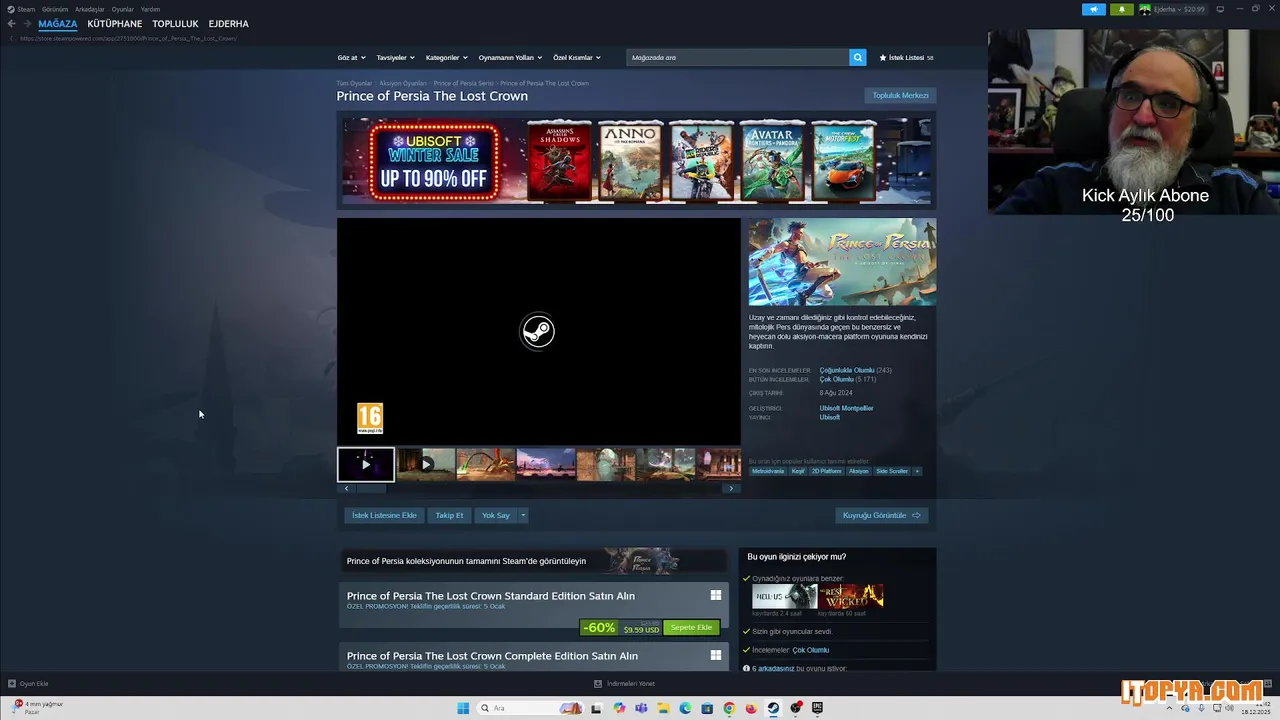Click the Metroidvania tag
The height and width of the screenshot is (720, 1280).
point(768,471)
